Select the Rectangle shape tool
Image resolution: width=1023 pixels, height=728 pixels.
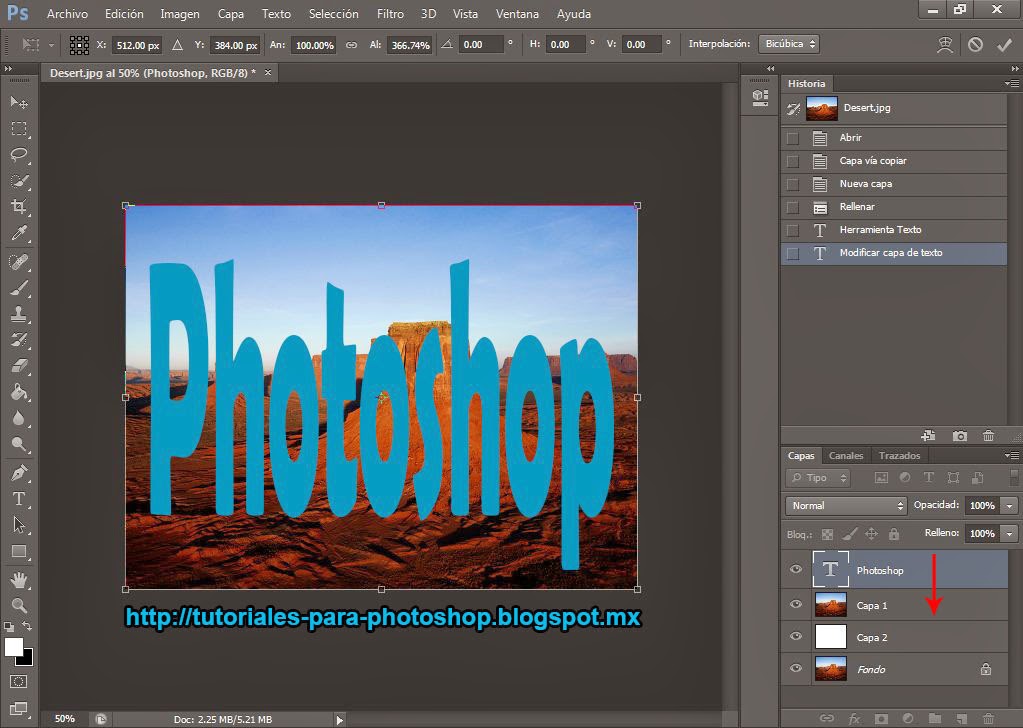19,551
